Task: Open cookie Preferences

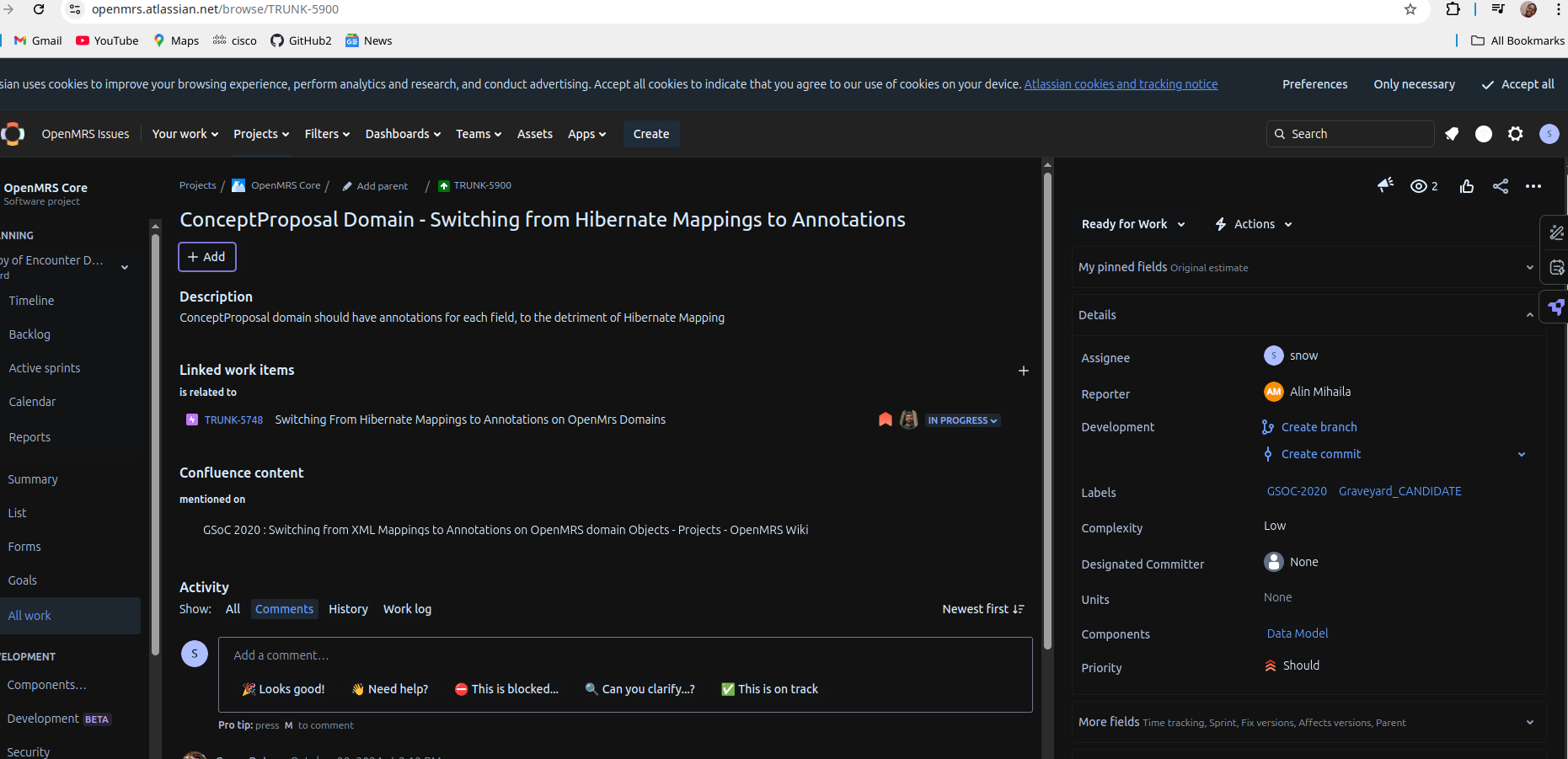Action: [1314, 84]
